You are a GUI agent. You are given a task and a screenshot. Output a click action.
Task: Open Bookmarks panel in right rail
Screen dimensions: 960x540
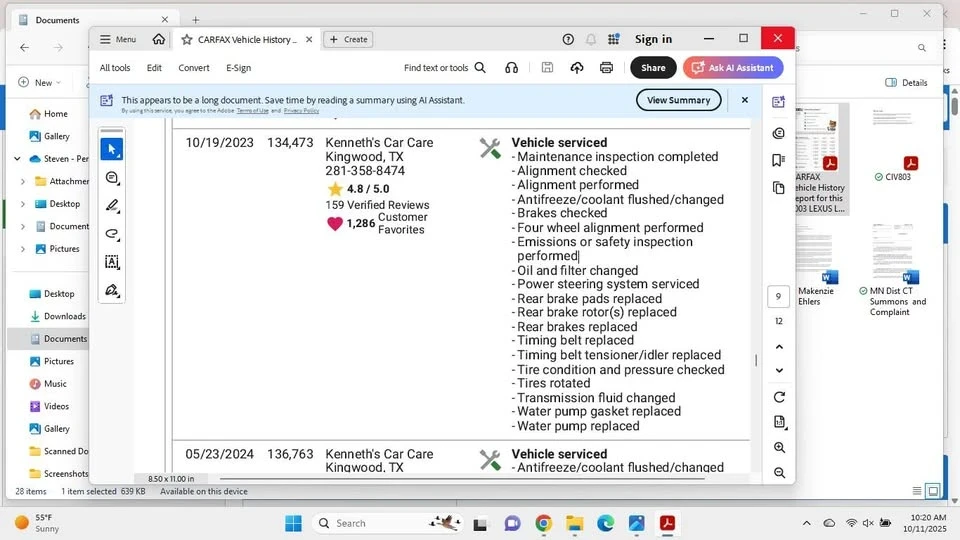pyautogui.click(x=778, y=160)
